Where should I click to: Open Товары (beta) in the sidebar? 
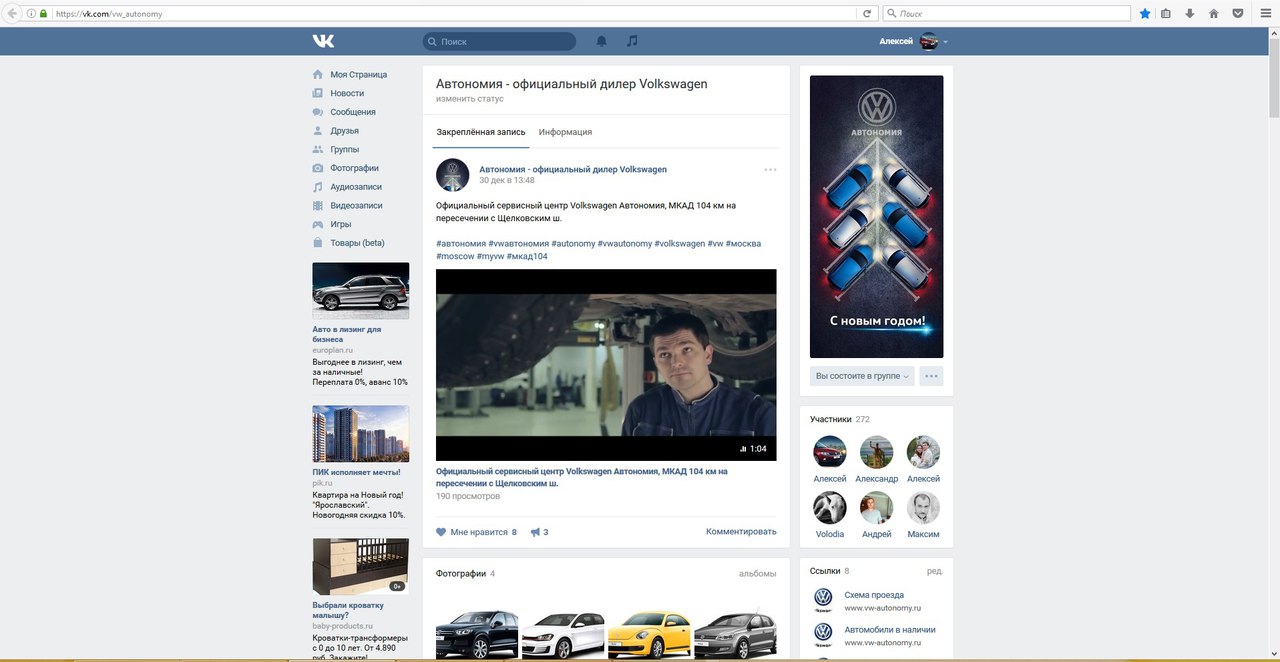[357, 243]
